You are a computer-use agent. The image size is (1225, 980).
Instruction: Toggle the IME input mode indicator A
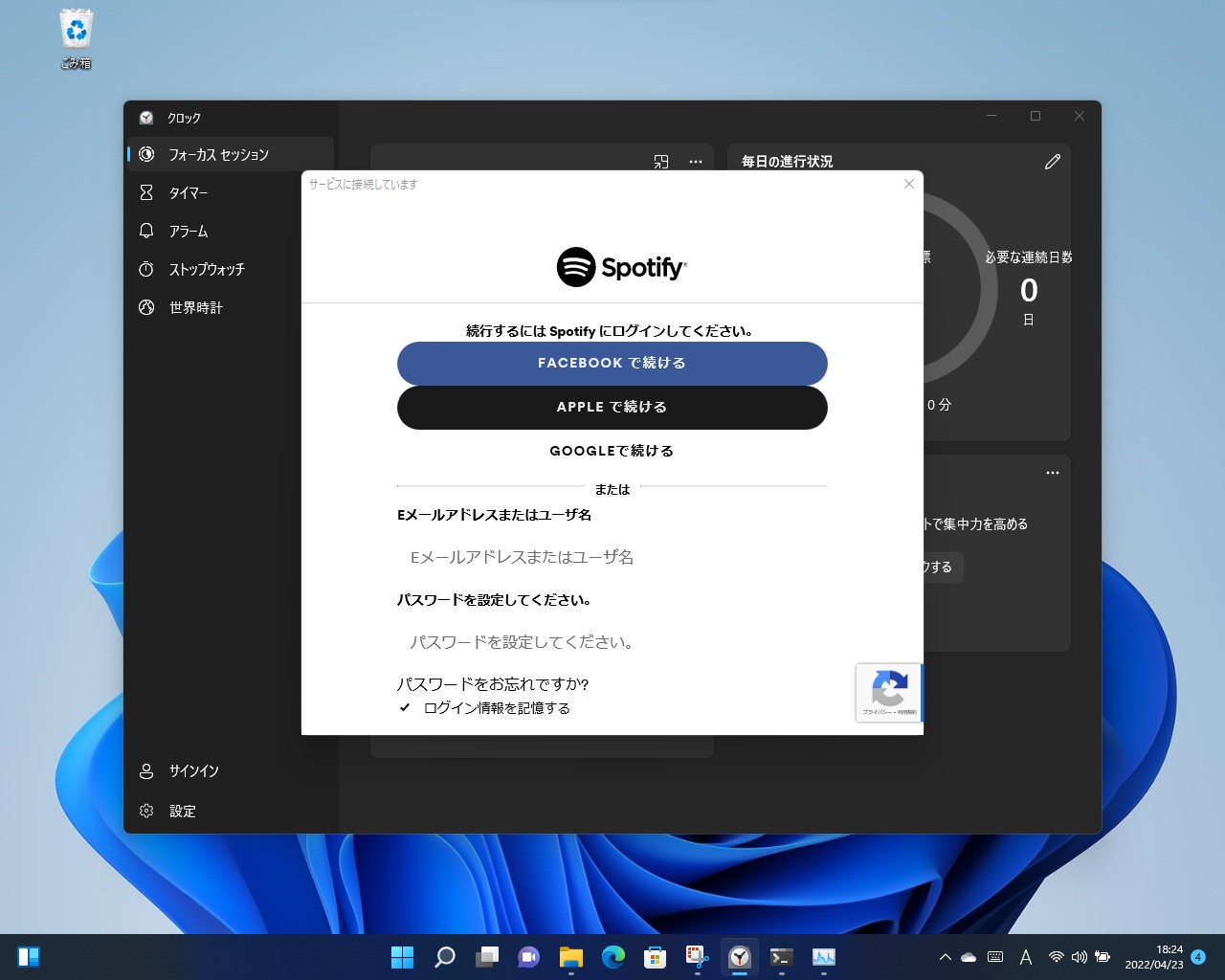(1026, 957)
